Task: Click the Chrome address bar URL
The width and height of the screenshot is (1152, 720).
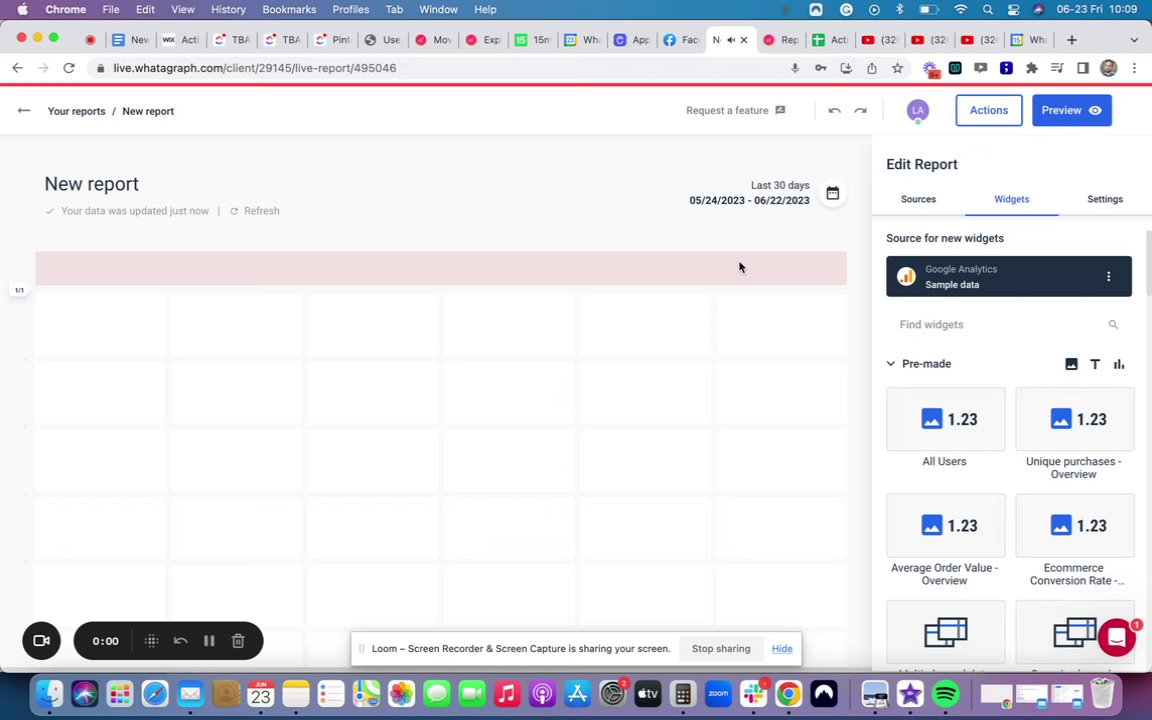Action: click(x=255, y=68)
